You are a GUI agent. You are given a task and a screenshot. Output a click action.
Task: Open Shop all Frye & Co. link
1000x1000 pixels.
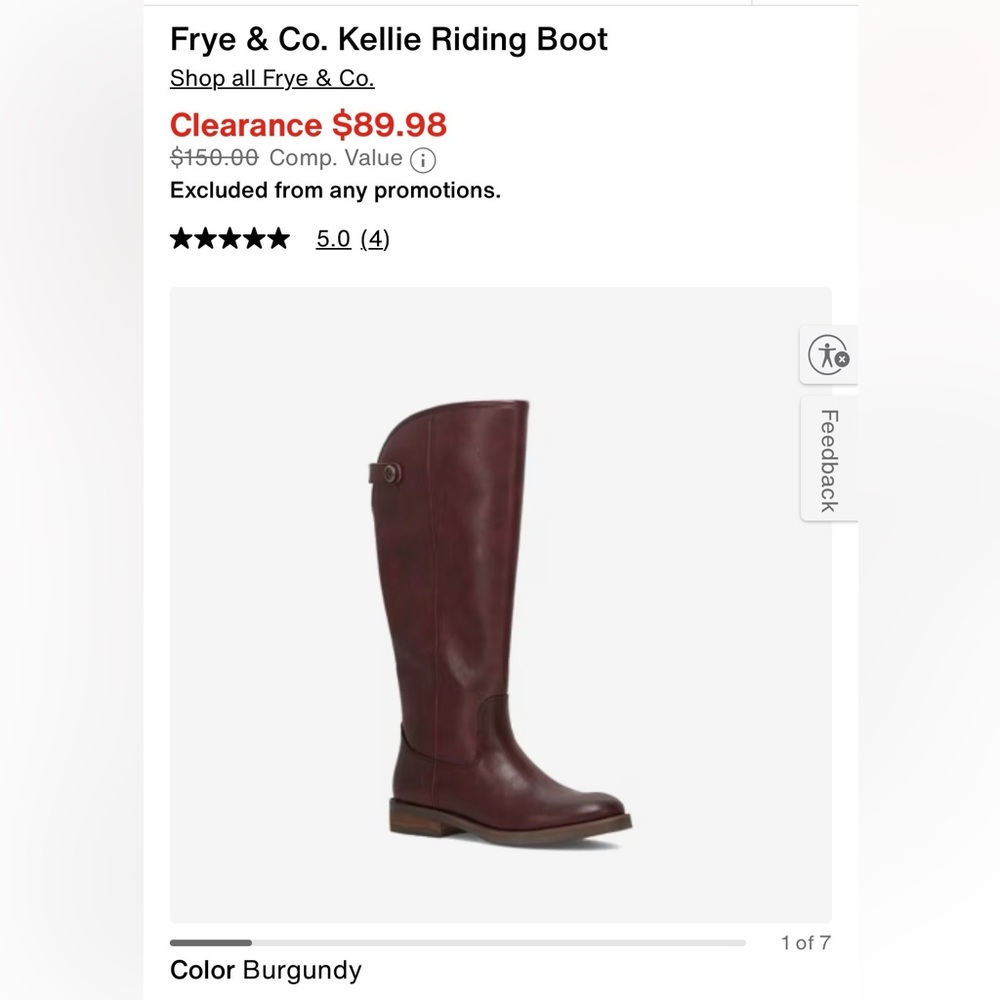click(x=272, y=78)
